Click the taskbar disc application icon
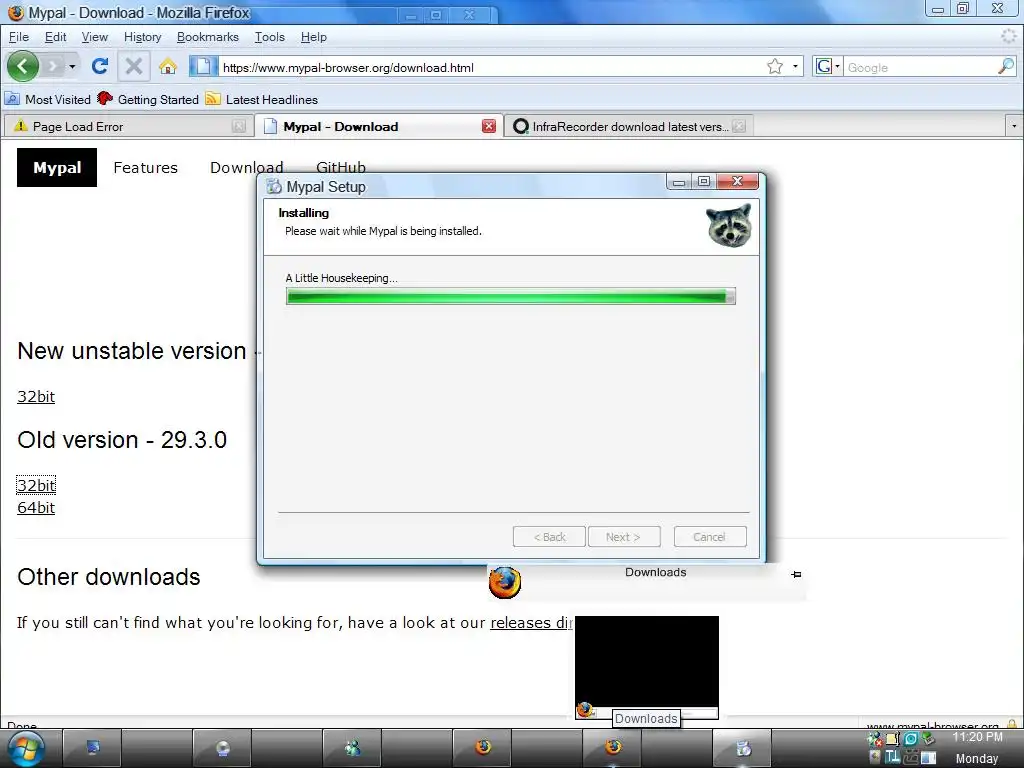The height and width of the screenshot is (768, 1024). pyautogui.click(x=222, y=748)
